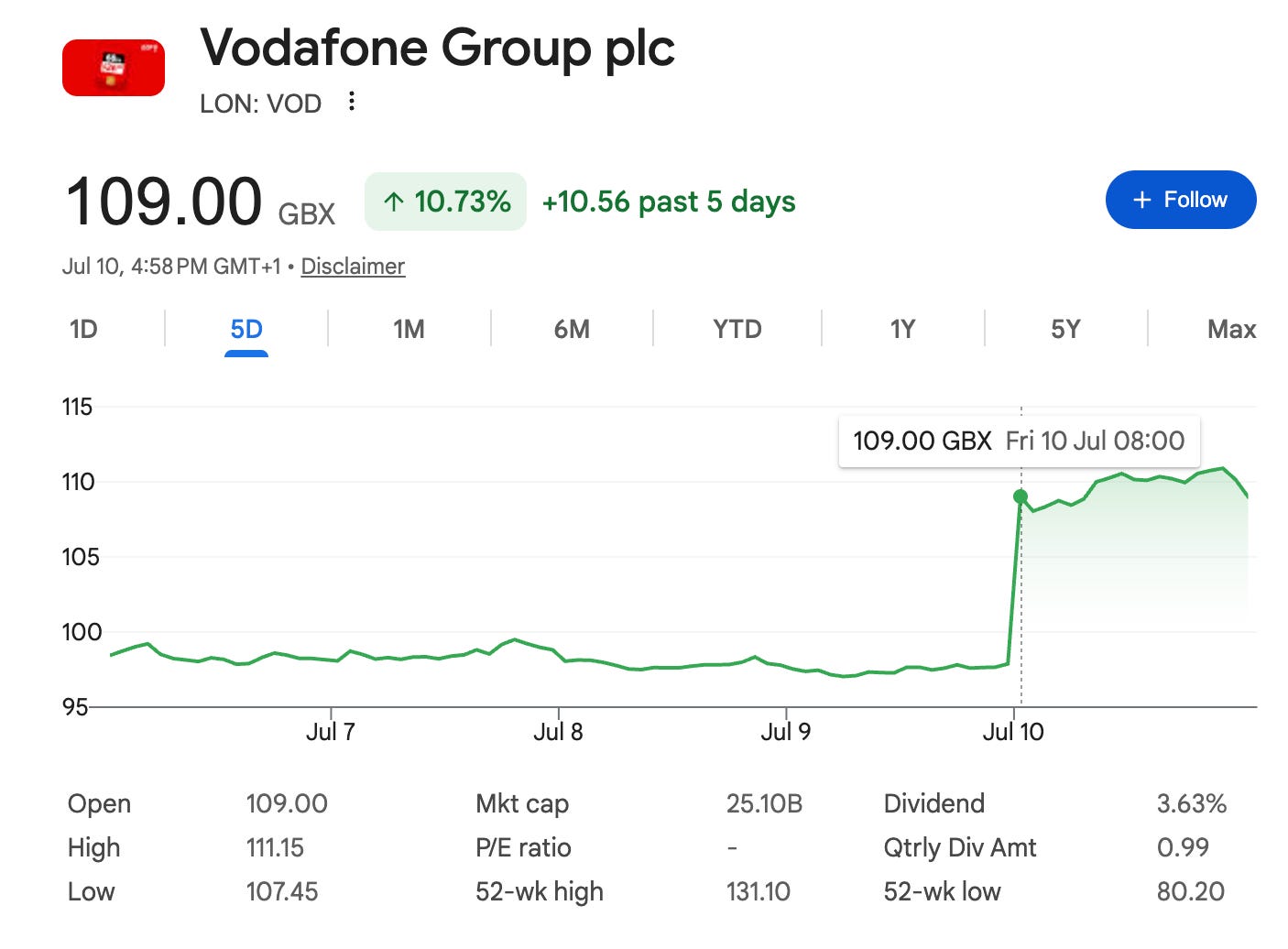Click the Jul 7 axis label

(x=330, y=732)
